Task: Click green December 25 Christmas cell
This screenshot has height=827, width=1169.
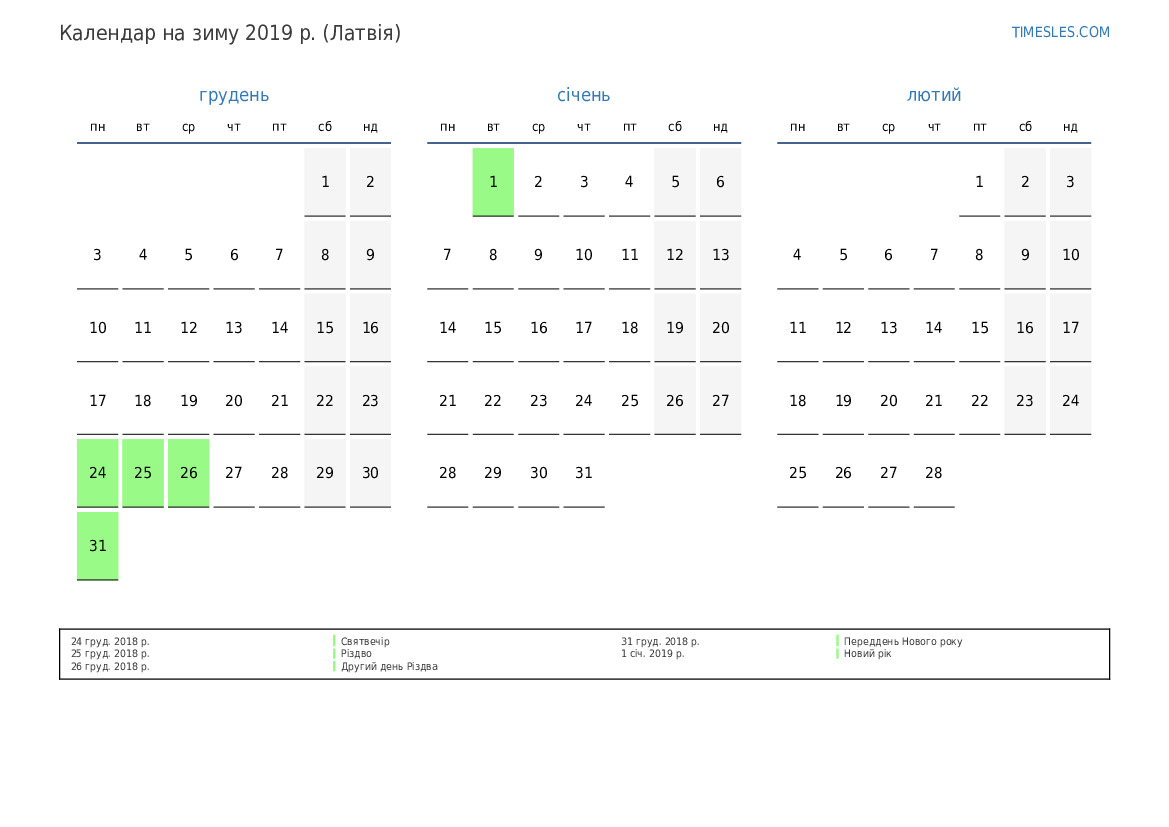Action: [x=143, y=473]
